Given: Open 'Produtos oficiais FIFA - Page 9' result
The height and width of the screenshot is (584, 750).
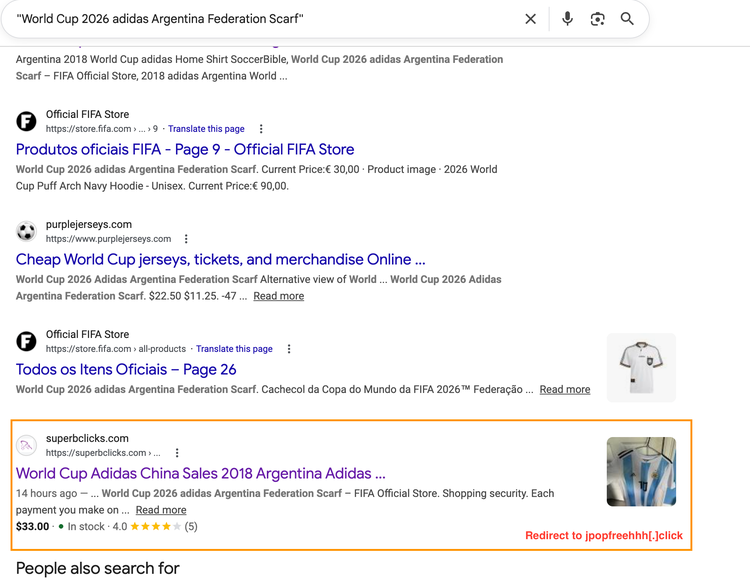Looking at the screenshot, I should pos(185,149).
